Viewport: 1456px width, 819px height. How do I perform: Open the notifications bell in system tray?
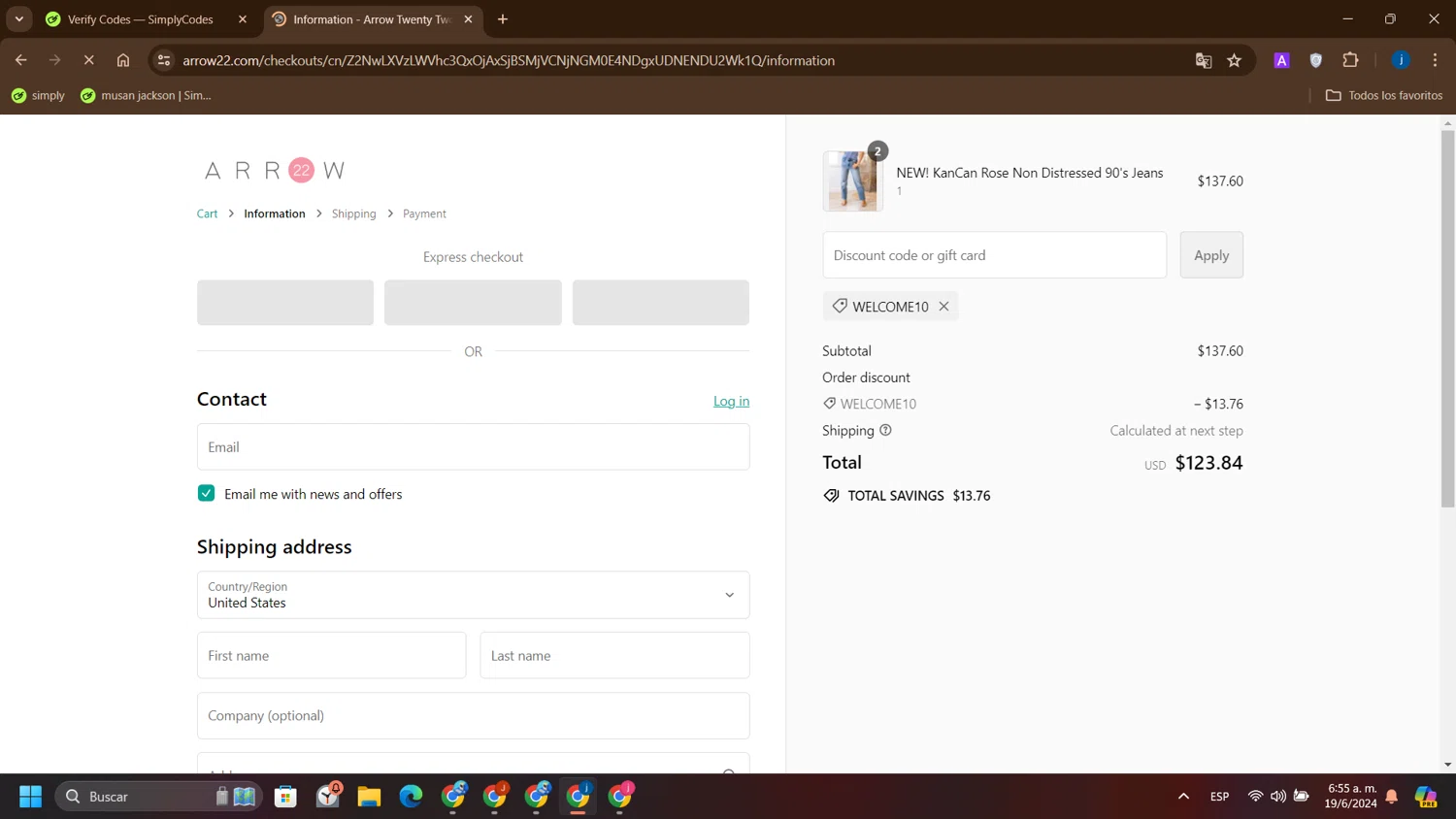pos(1392,797)
